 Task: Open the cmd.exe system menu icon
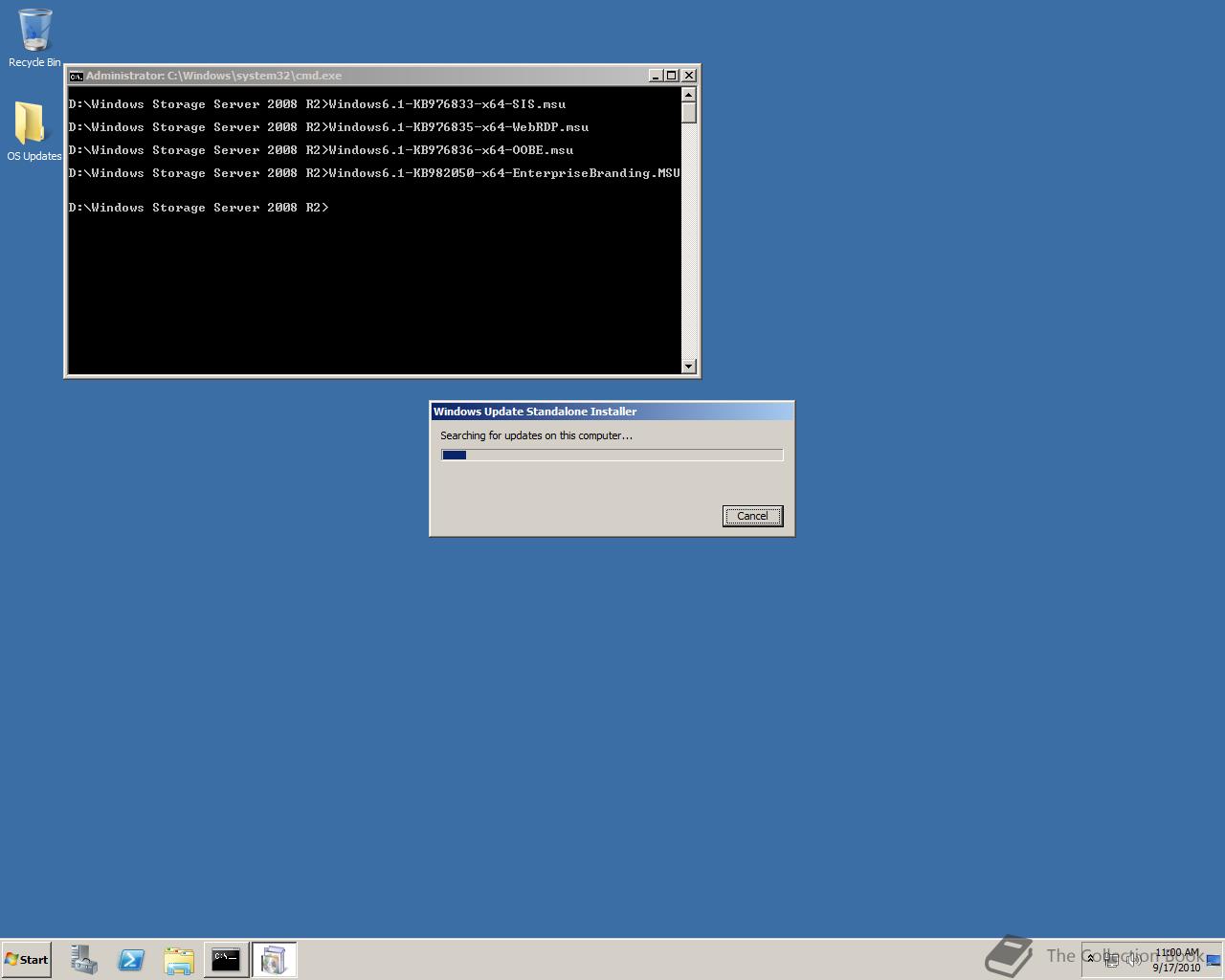coord(76,76)
